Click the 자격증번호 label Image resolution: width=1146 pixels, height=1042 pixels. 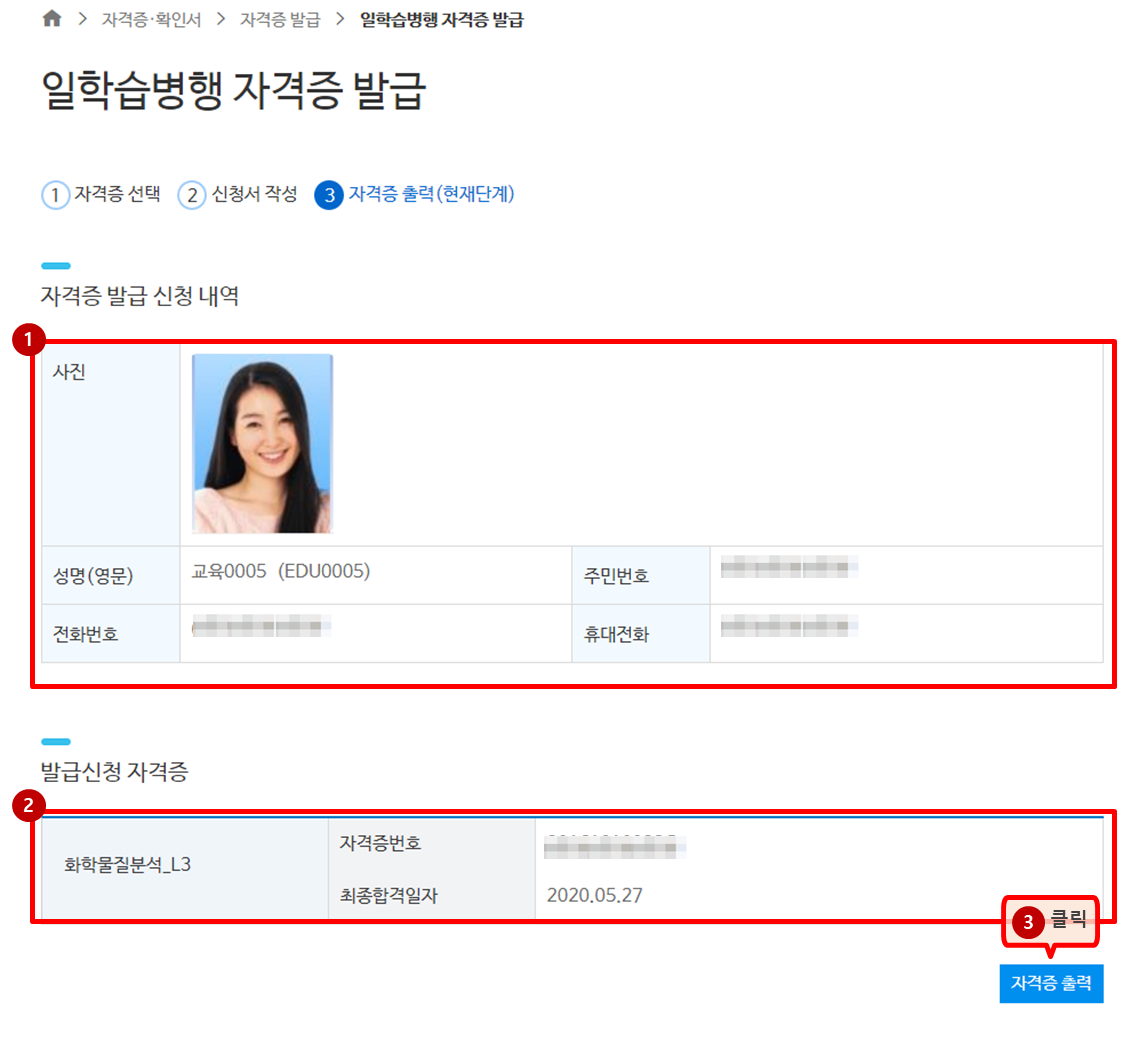pyautogui.click(x=380, y=843)
